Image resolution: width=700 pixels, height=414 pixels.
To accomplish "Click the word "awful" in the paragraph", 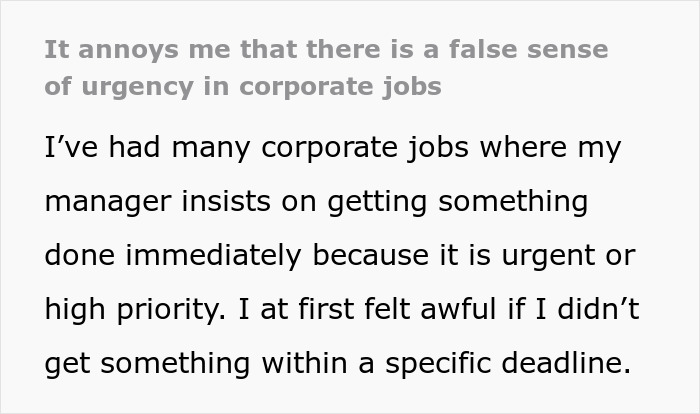I will (458, 309).
